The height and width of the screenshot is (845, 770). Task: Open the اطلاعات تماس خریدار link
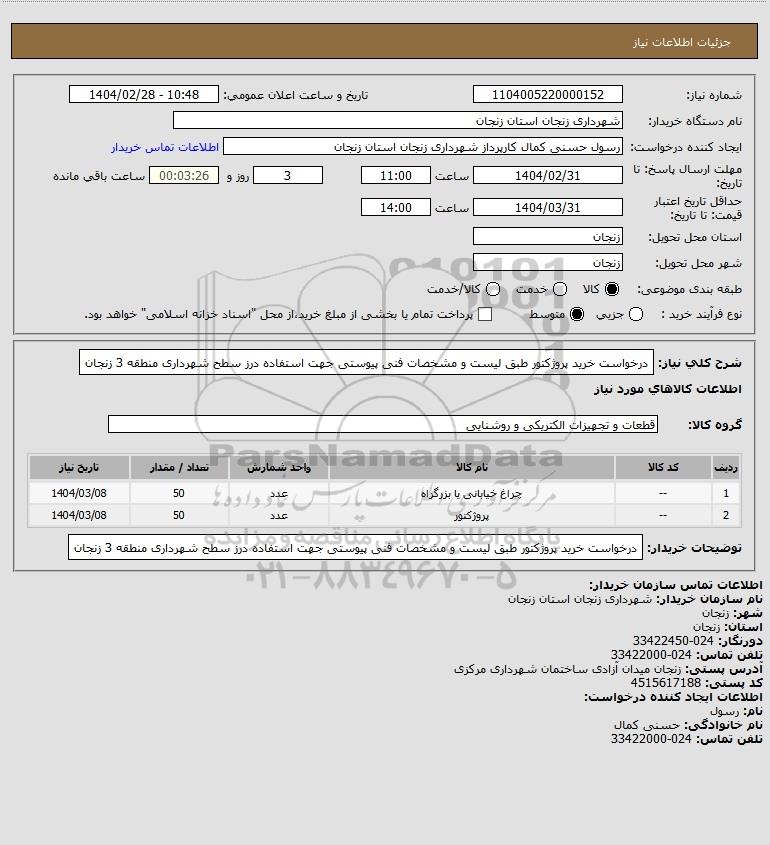point(165,147)
